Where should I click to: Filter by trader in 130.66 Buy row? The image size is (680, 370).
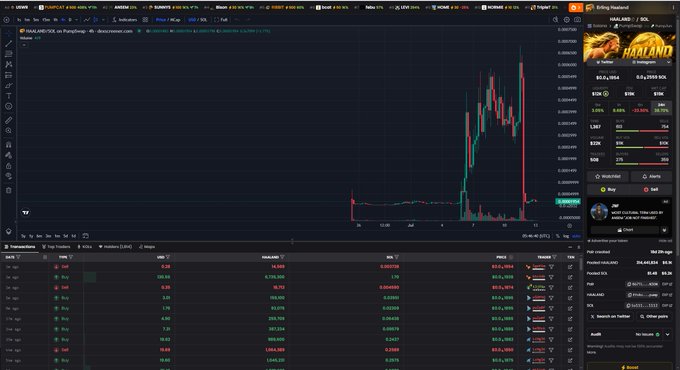pos(552,277)
